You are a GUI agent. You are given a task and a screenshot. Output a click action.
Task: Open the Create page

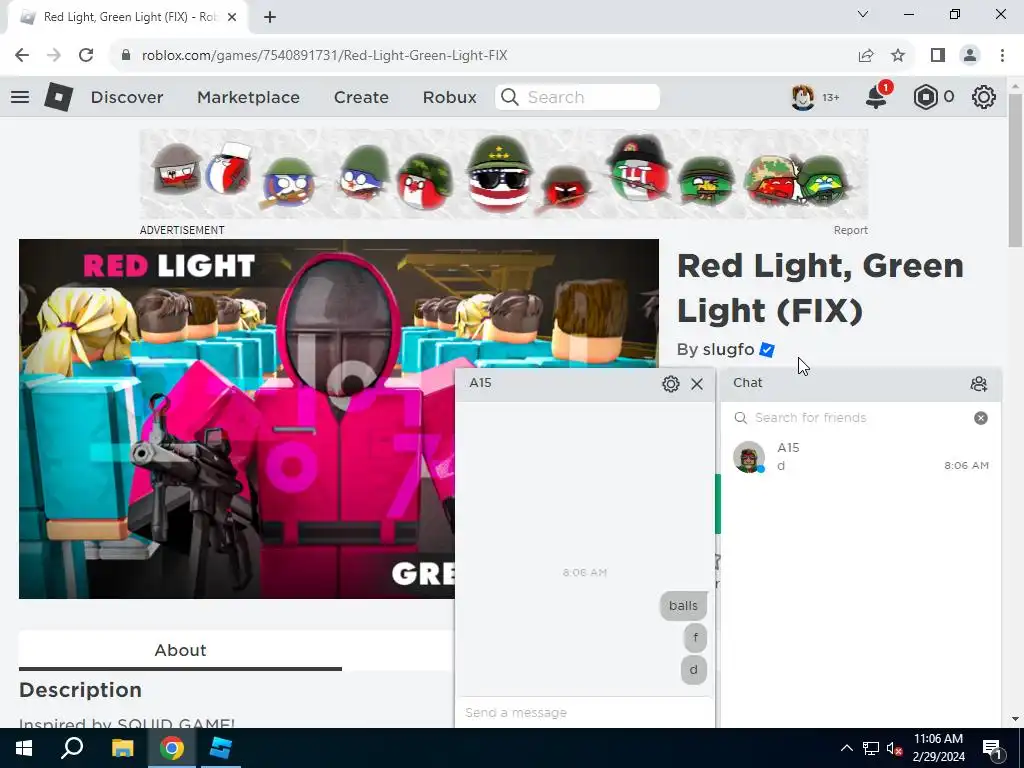click(361, 97)
